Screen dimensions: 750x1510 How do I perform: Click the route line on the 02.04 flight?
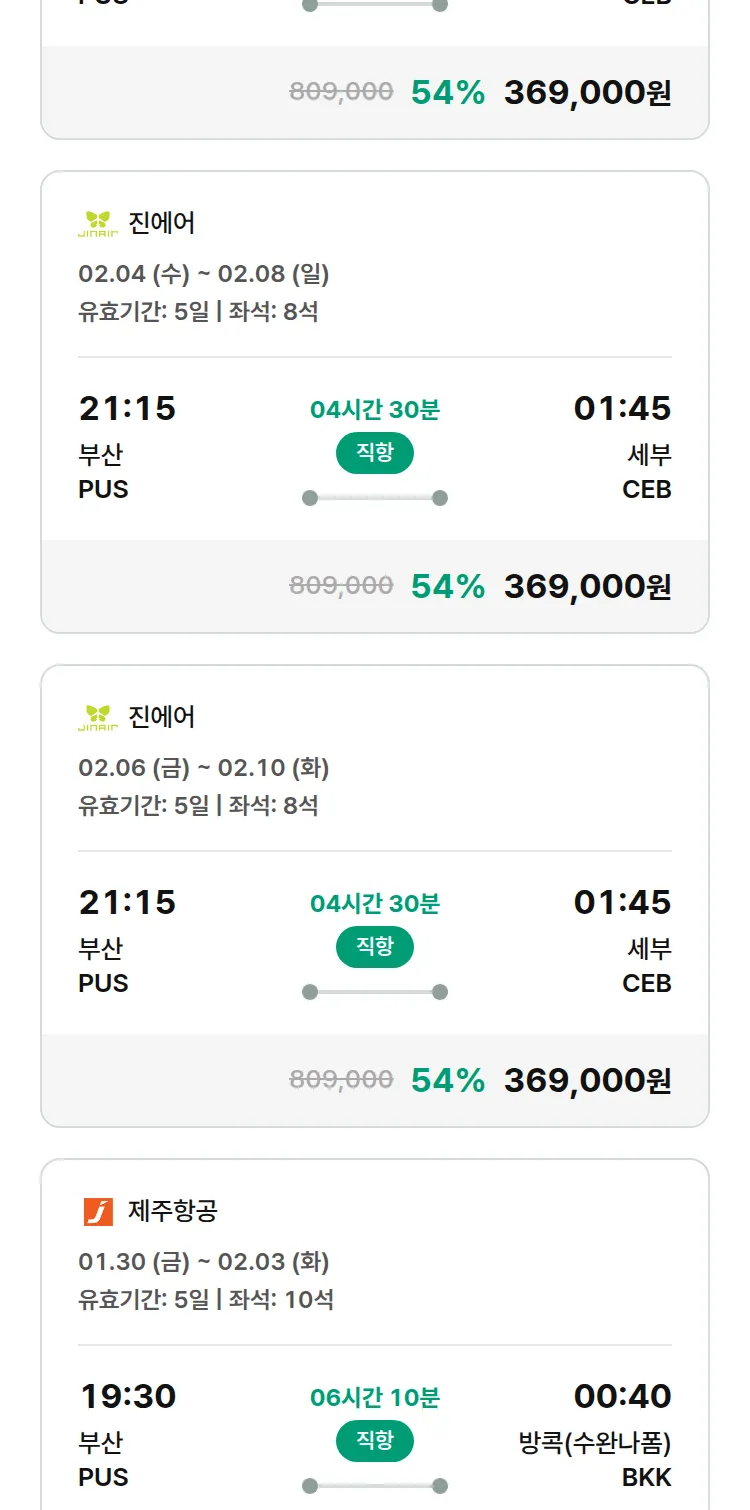click(x=375, y=498)
